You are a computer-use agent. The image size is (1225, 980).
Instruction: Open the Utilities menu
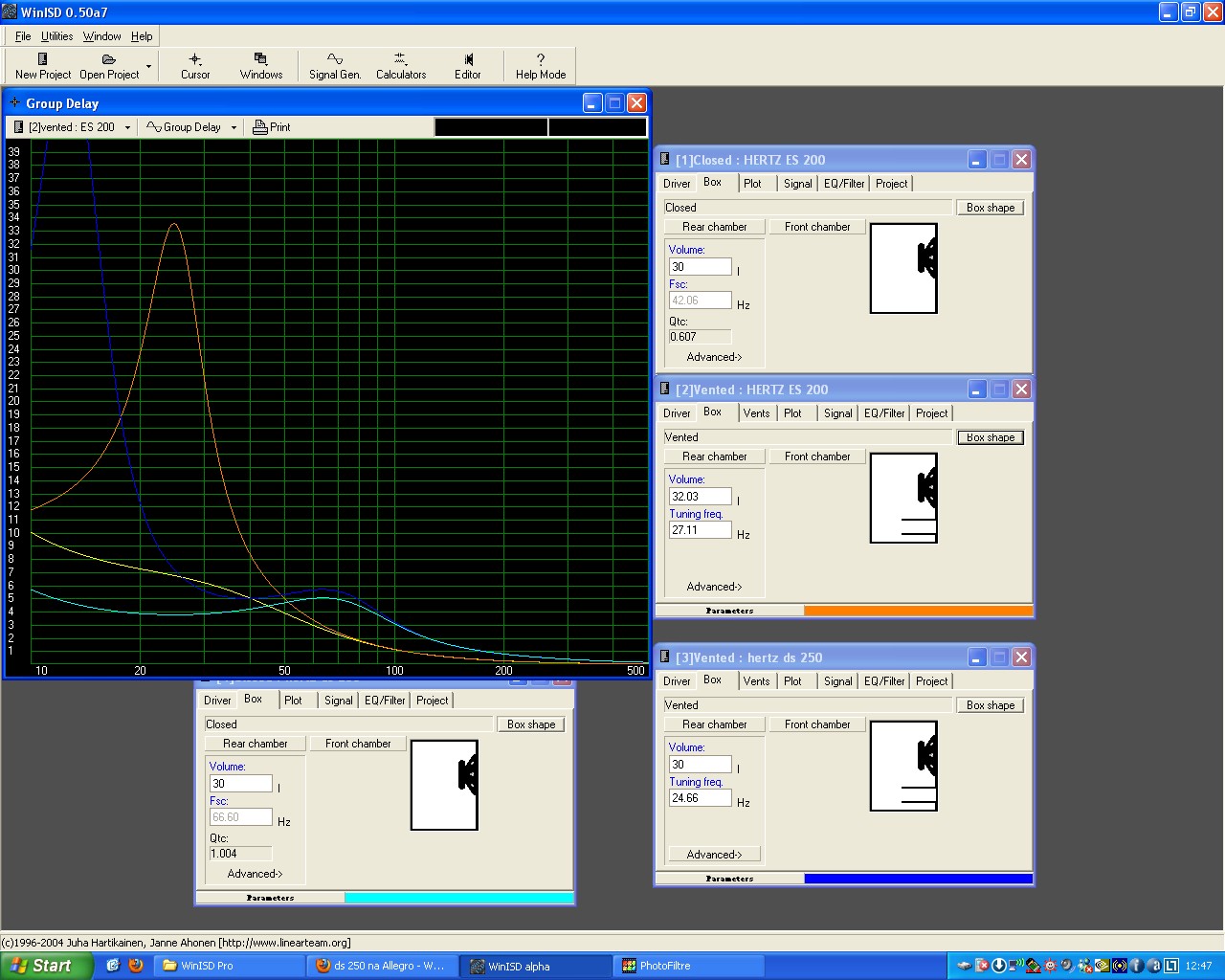(x=56, y=36)
